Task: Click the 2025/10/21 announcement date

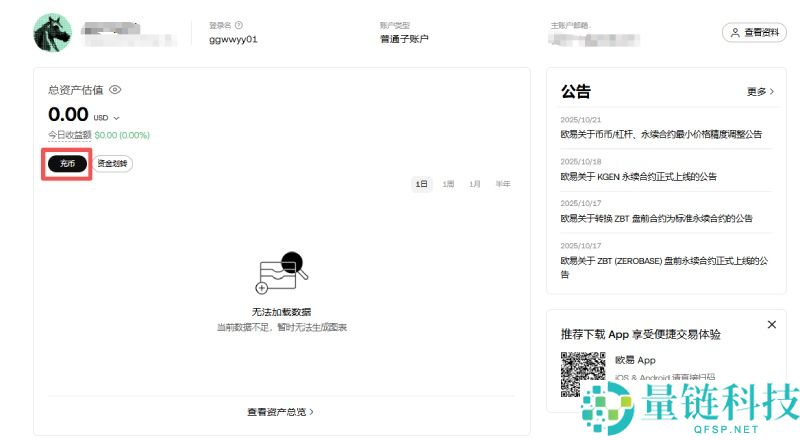Action: (x=581, y=120)
